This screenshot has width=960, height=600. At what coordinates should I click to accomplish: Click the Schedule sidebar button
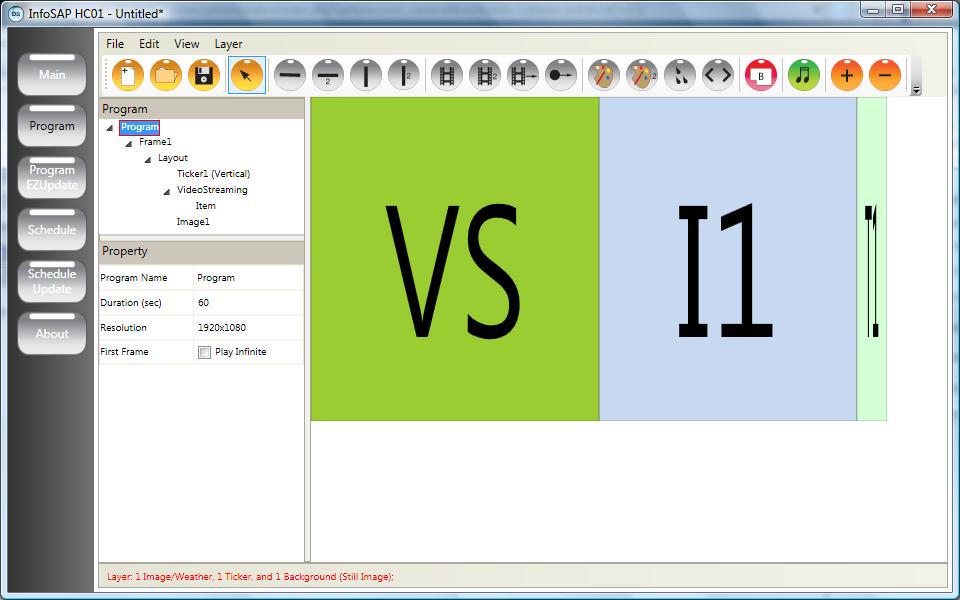coord(52,229)
